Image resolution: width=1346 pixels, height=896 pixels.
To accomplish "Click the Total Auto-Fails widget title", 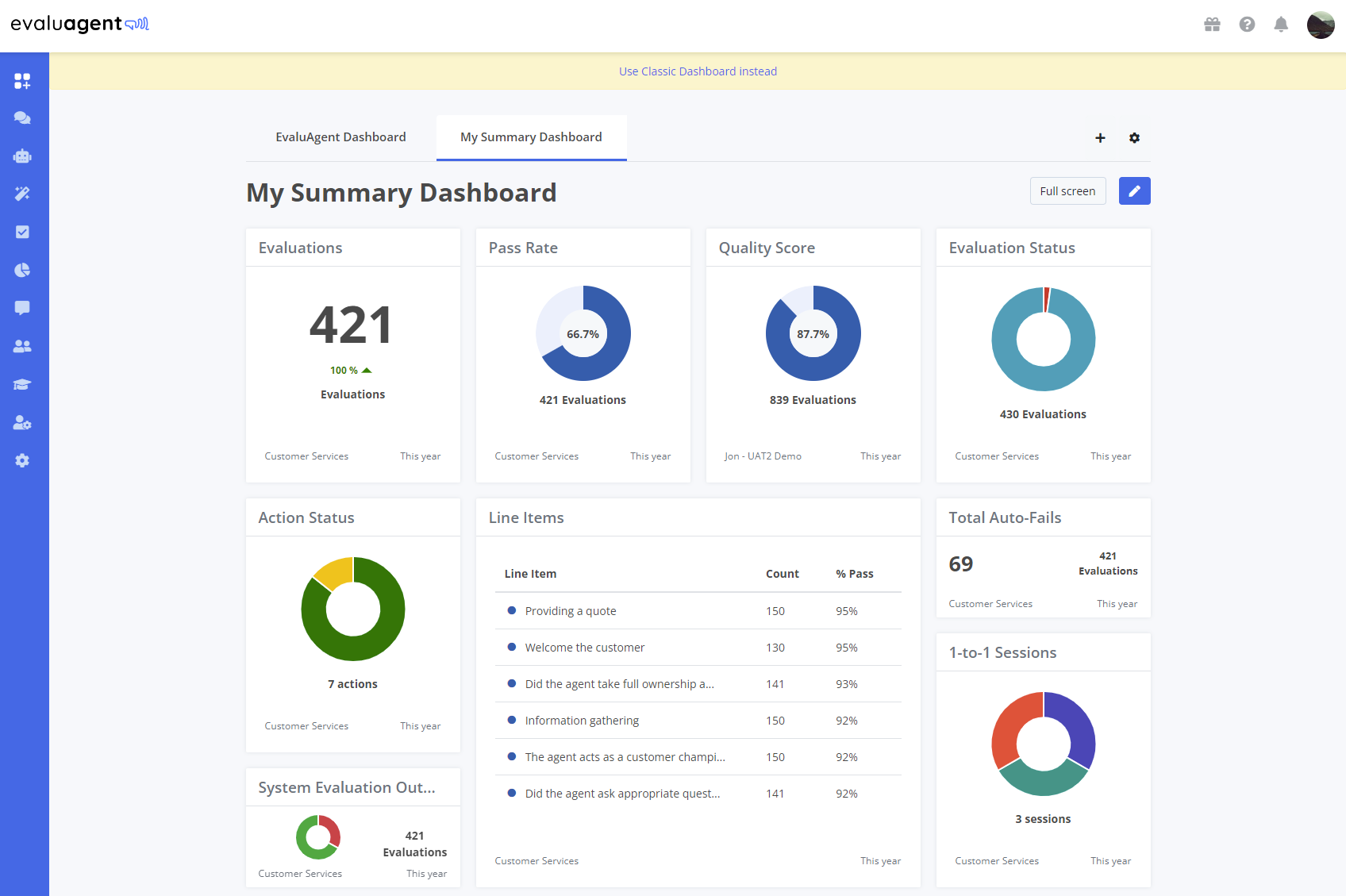I will tap(1005, 517).
